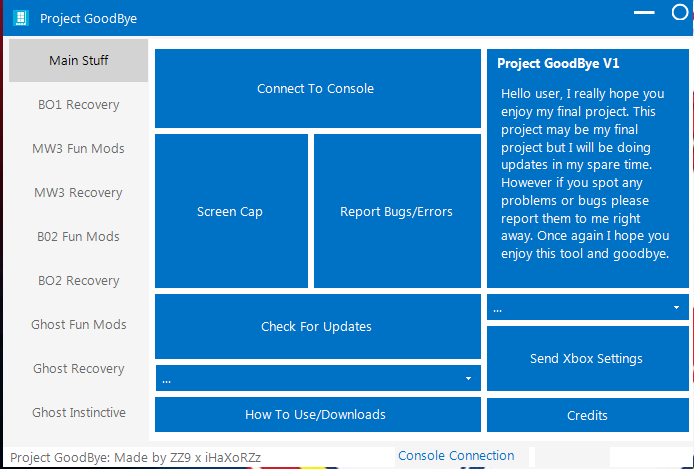Show the Ghost Instinctive tab
Screen dimensions: 694x469
(79, 413)
